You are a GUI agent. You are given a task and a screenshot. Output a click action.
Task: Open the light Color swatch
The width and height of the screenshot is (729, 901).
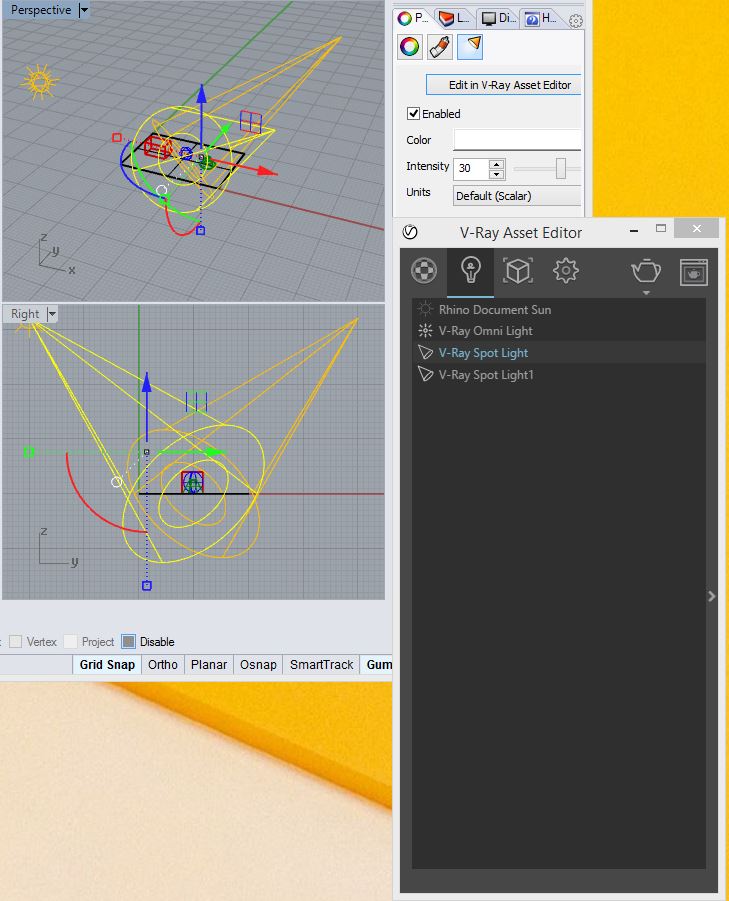click(x=517, y=140)
